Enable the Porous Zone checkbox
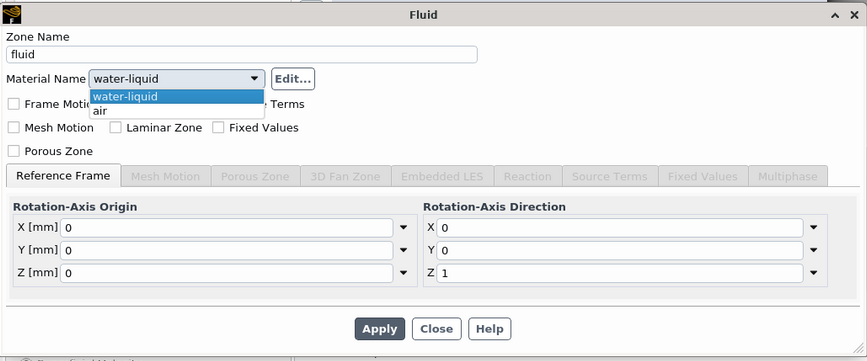 [x=14, y=151]
